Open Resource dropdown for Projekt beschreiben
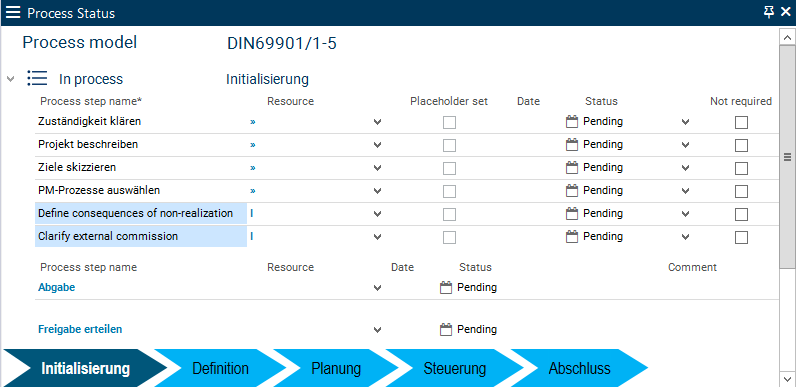 tap(377, 145)
